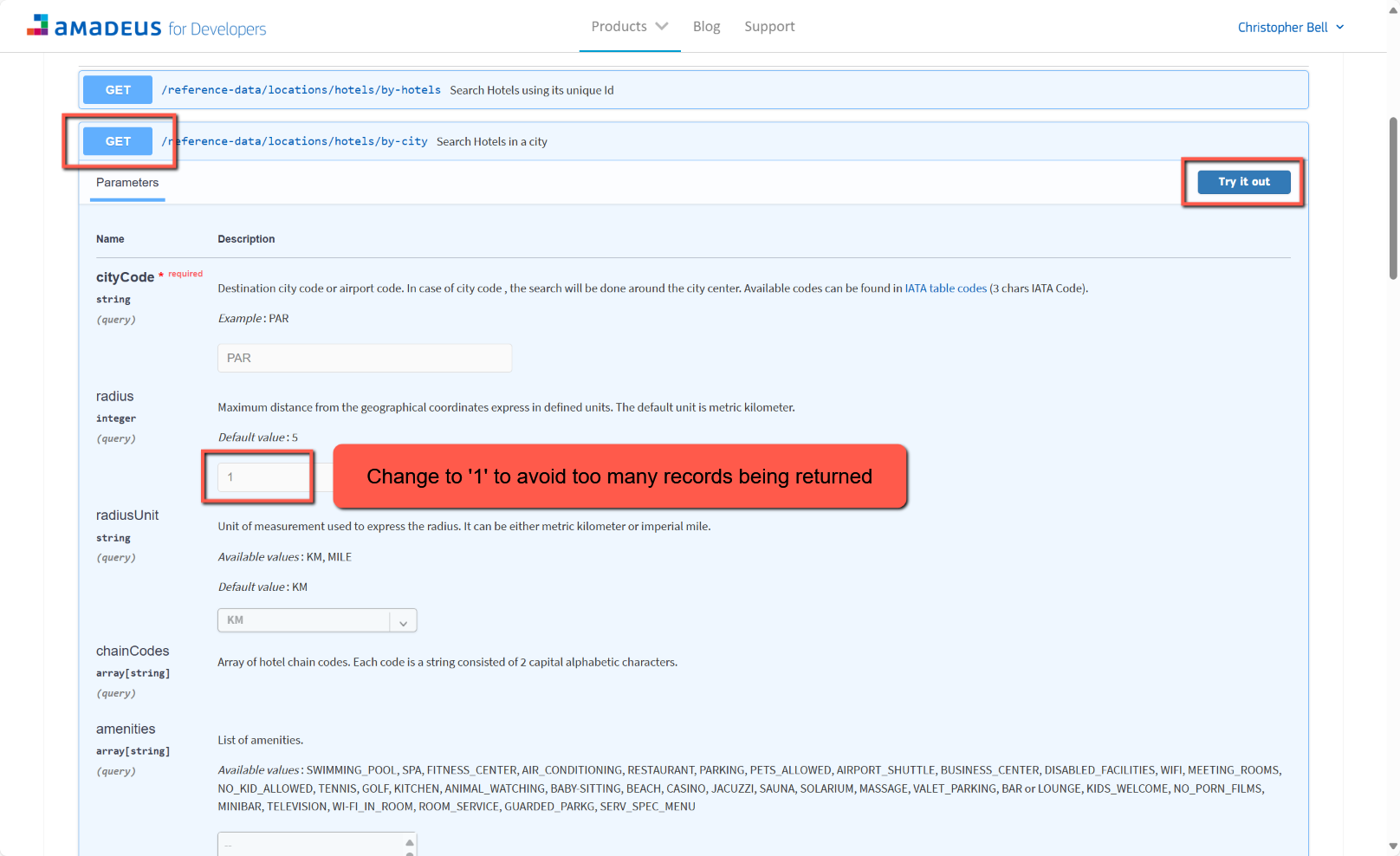Select the Parameters tab

pyautogui.click(x=127, y=183)
